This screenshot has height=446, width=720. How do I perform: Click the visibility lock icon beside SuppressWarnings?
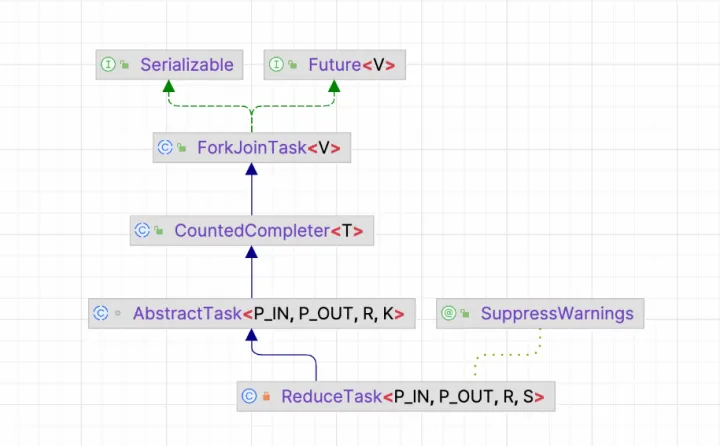[x=466, y=314]
